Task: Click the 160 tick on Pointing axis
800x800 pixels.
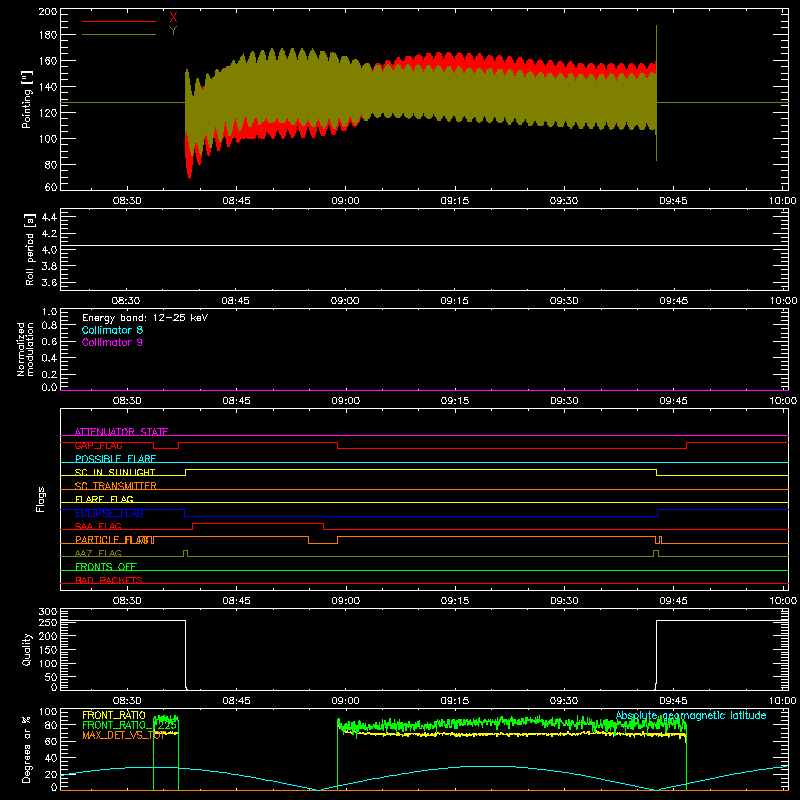Action: pos(47,61)
